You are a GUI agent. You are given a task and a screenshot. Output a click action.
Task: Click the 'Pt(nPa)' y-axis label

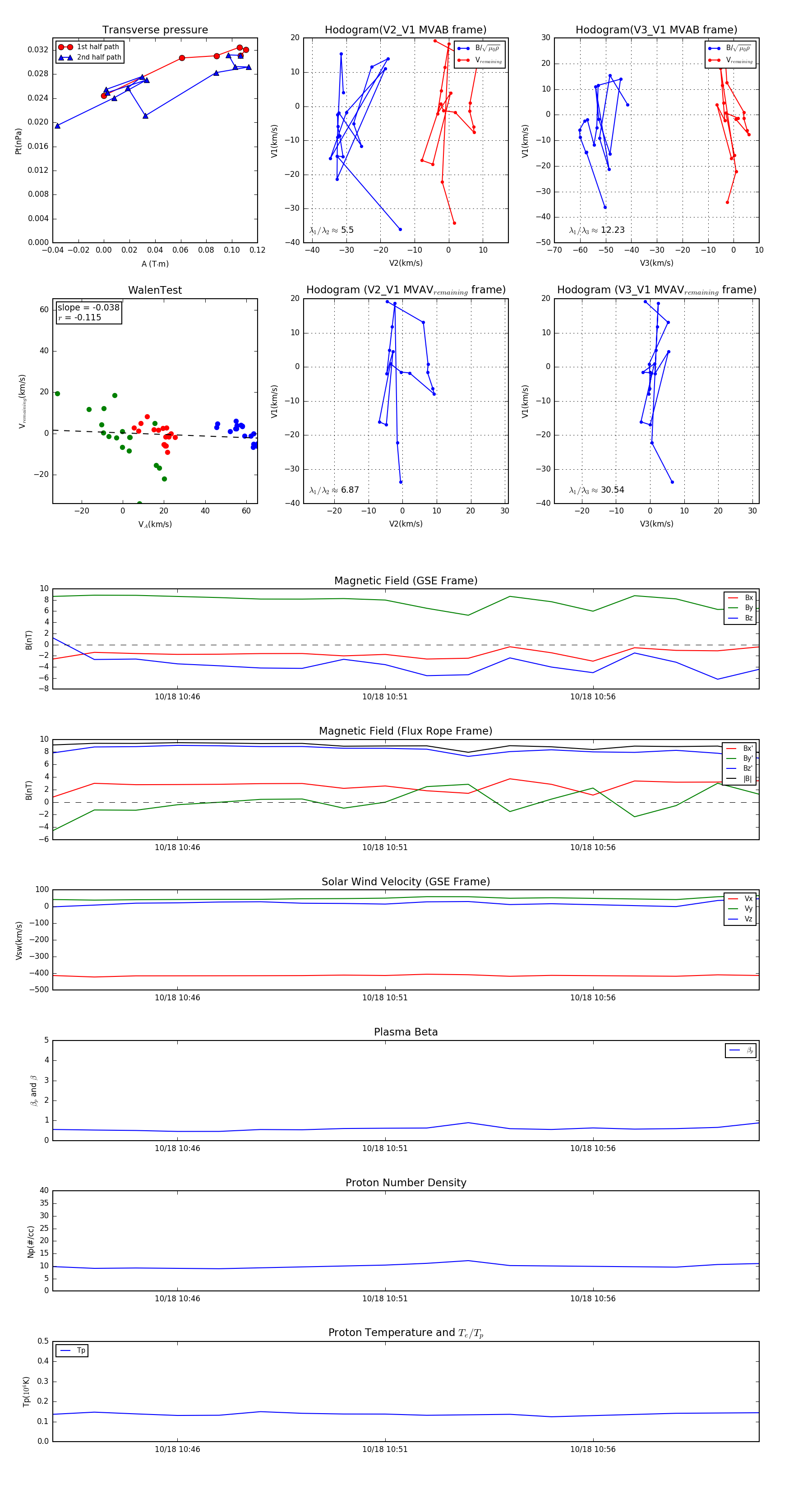pyautogui.click(x=18, y=140)
